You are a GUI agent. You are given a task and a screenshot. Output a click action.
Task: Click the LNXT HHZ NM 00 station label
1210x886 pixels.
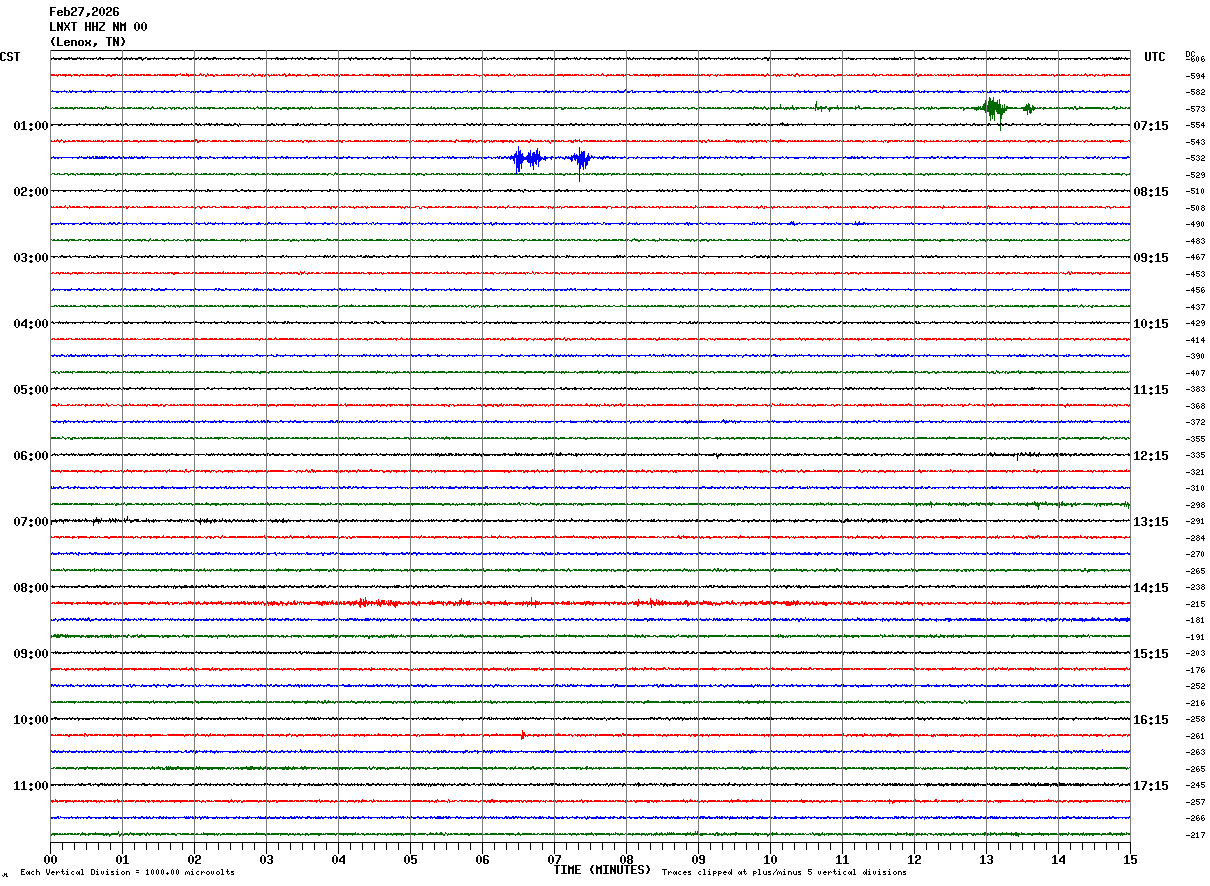pyautogui.click(x=98, y=27)
